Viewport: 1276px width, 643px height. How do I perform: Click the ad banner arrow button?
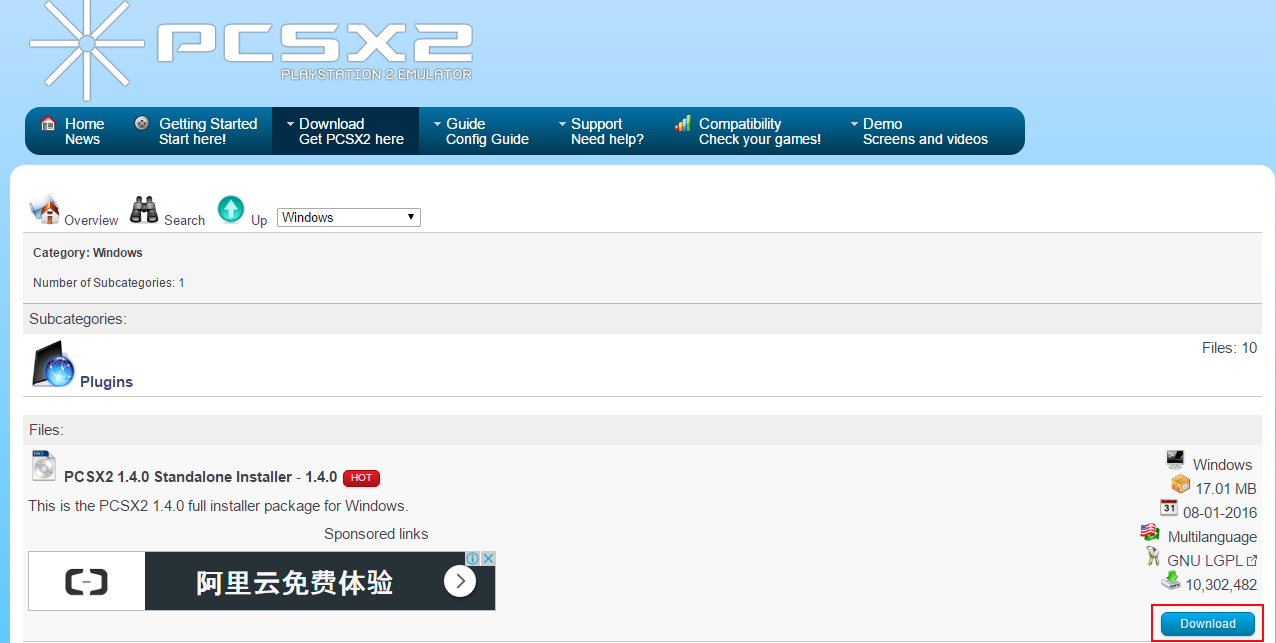pyautogui.click(x=460, y=581)
